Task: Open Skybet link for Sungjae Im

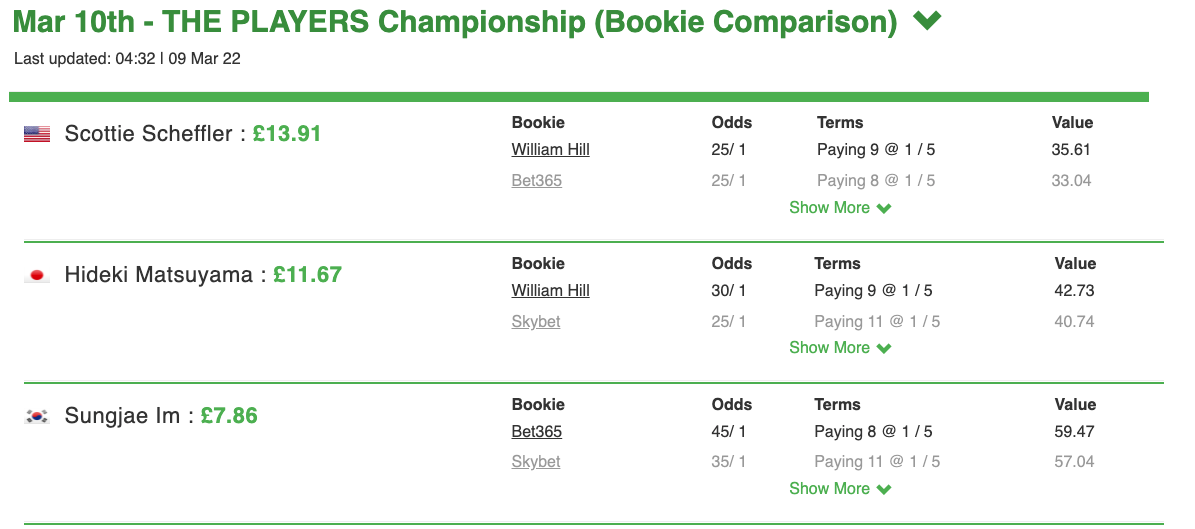Action: point(536,462)
